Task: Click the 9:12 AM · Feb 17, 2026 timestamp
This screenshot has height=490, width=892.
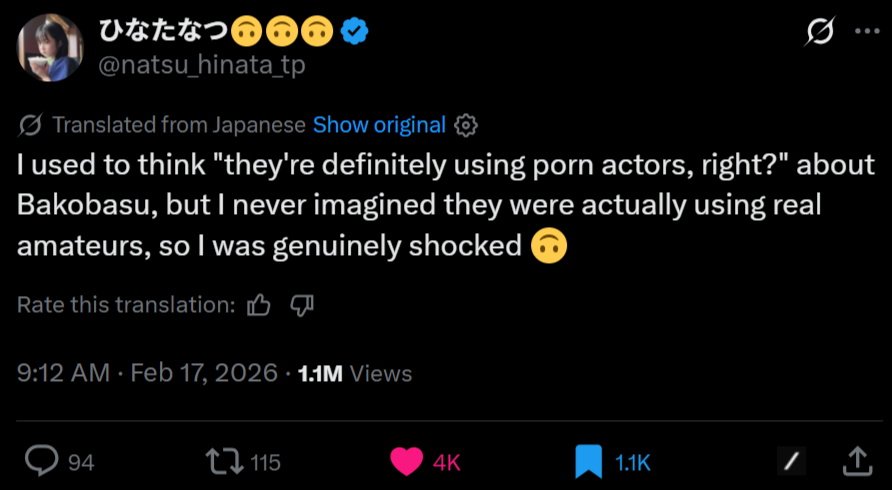Action: pos(148,373)
